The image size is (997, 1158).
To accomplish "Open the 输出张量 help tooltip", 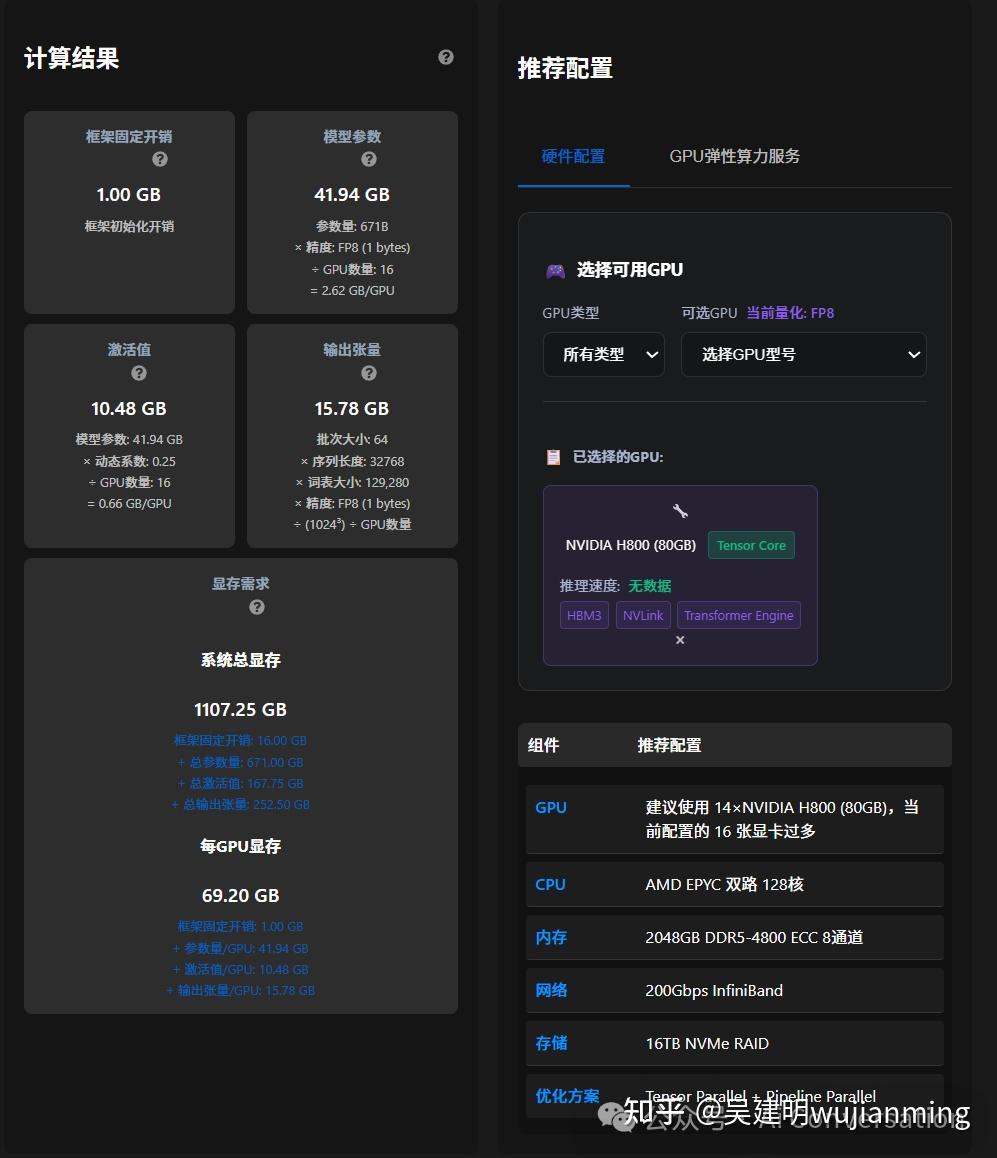I will click(x=369, y=372).
